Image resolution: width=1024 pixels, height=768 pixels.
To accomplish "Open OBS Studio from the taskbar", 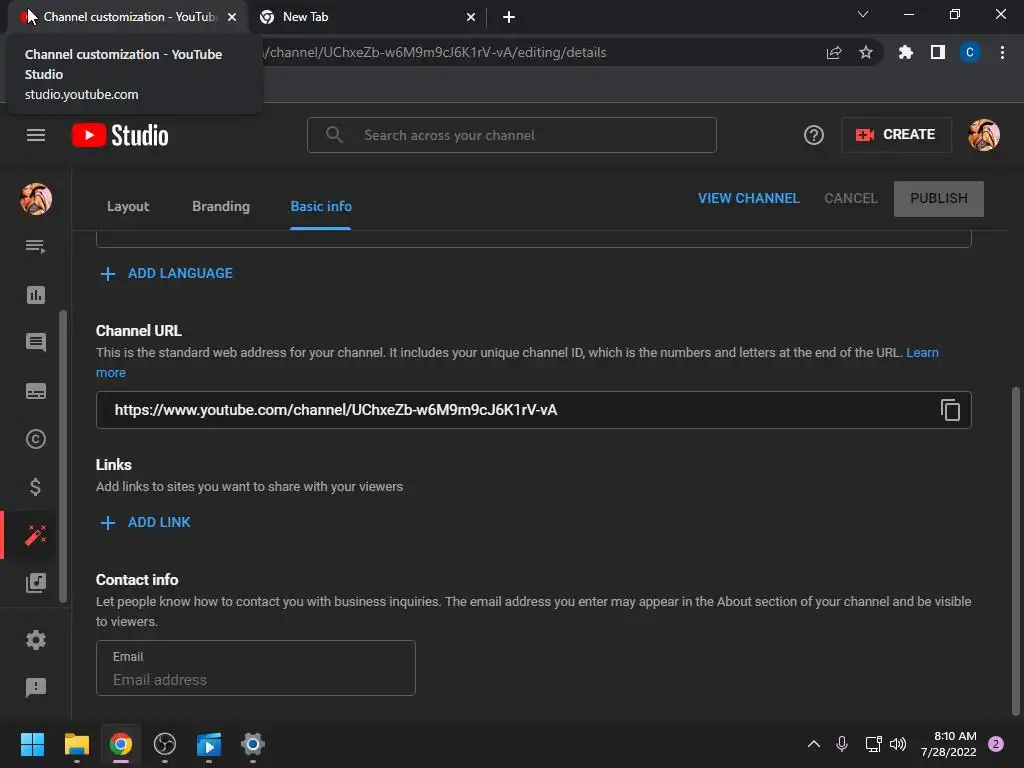I will [x=165, y=744].
